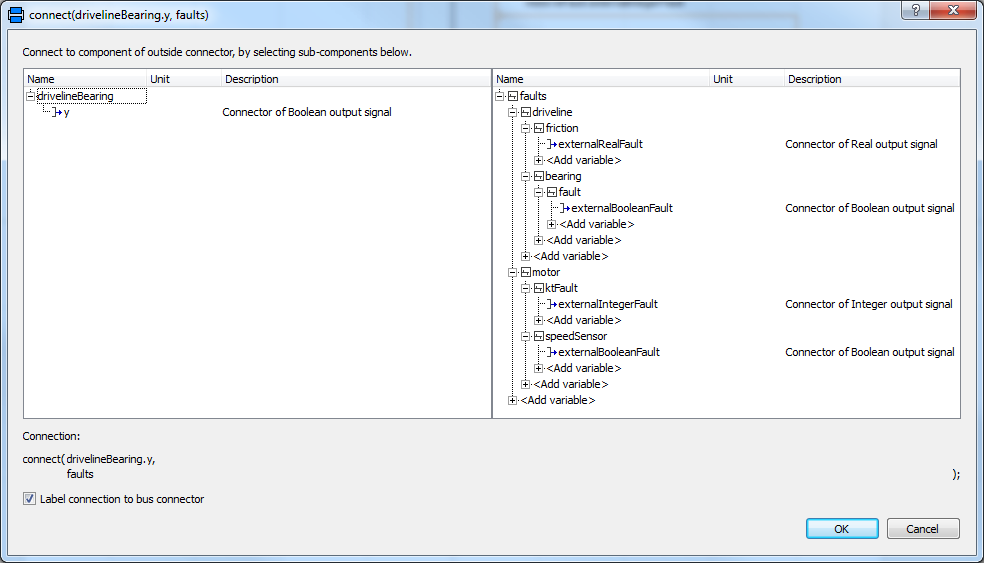Viewport: 984px width, 563px height.
Task: Collapse the drivelineBearing tree node
Action: click(x=30, y=96)
